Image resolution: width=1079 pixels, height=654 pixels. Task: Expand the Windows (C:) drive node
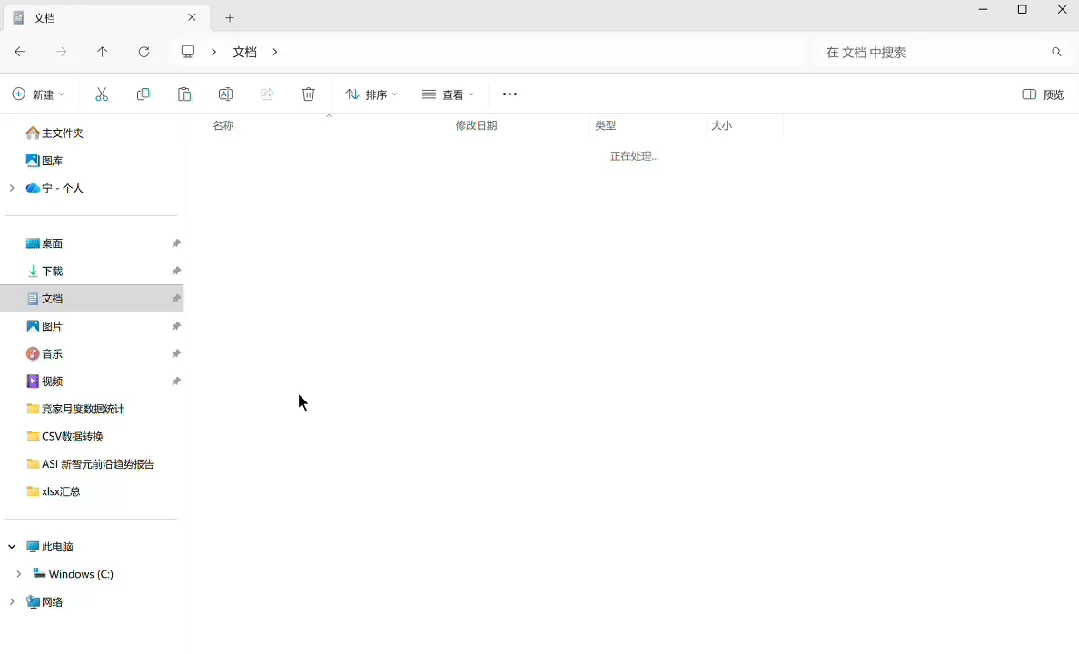pos(19,574)
